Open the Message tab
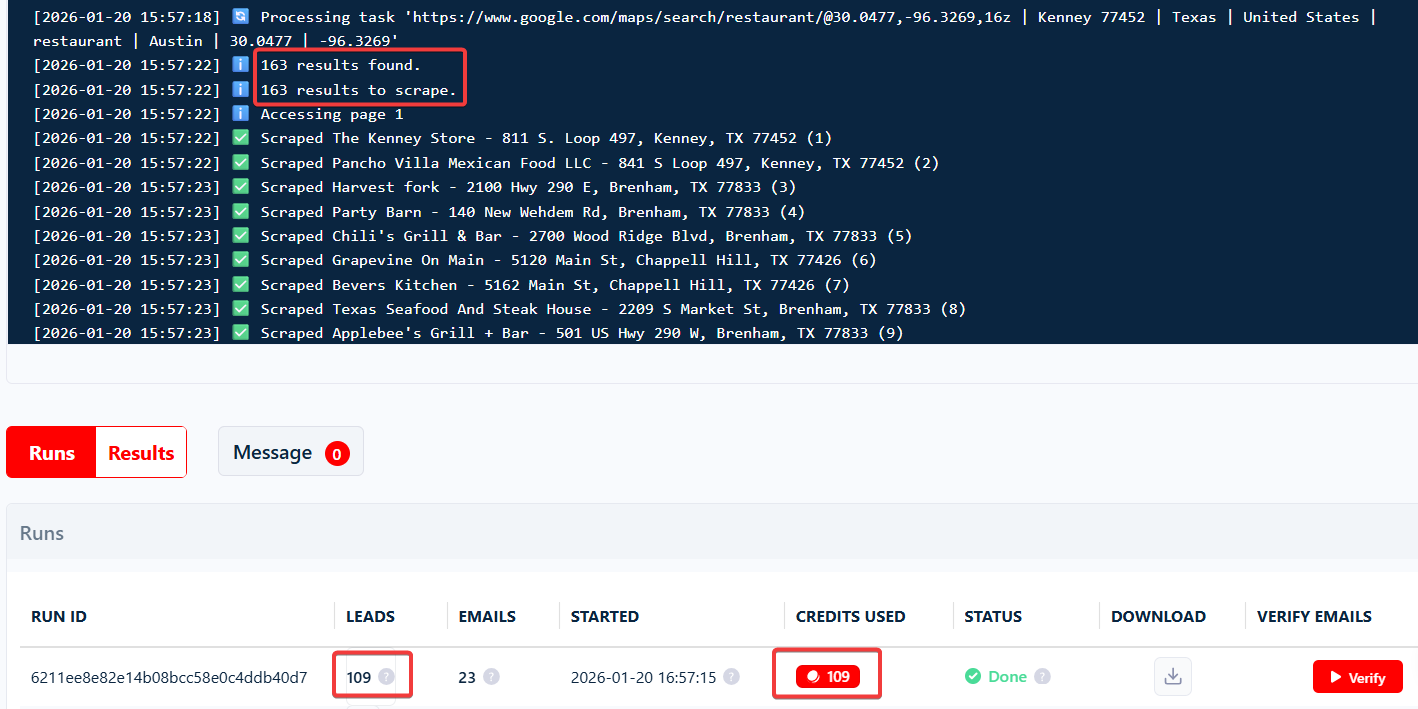The width and height of the screenshot is (1418, 709). pos(290,452)
